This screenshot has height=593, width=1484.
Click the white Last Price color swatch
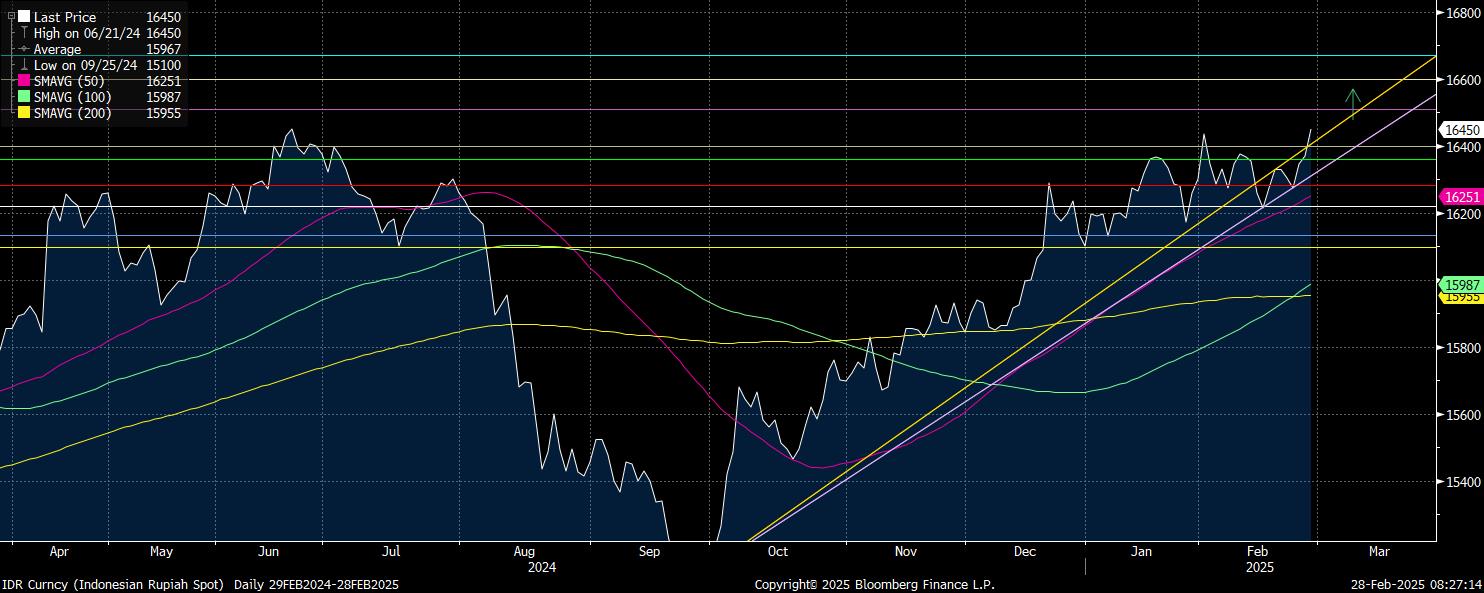click(x=24, y=17)
